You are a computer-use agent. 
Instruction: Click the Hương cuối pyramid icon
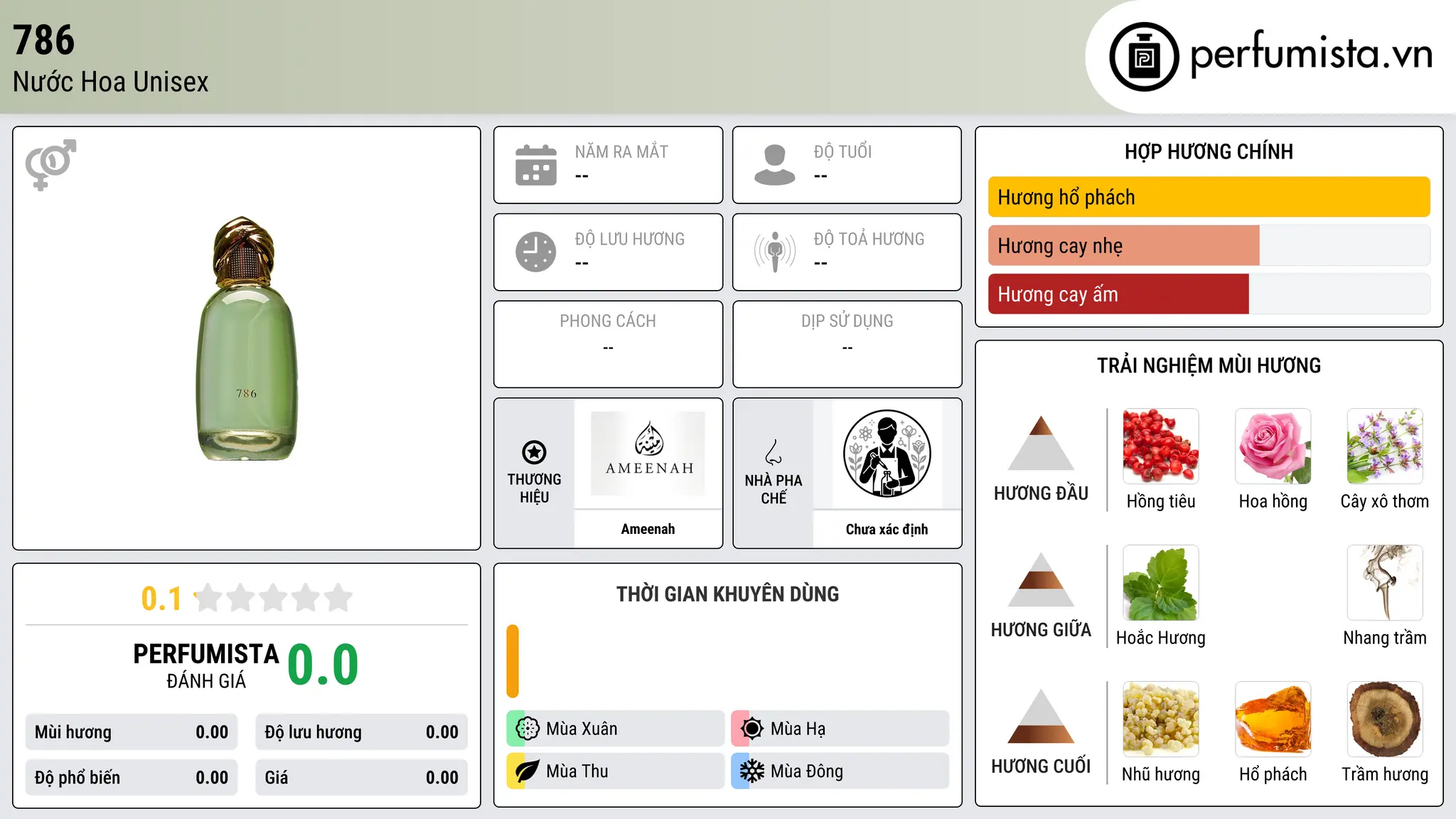point(1041,716)
